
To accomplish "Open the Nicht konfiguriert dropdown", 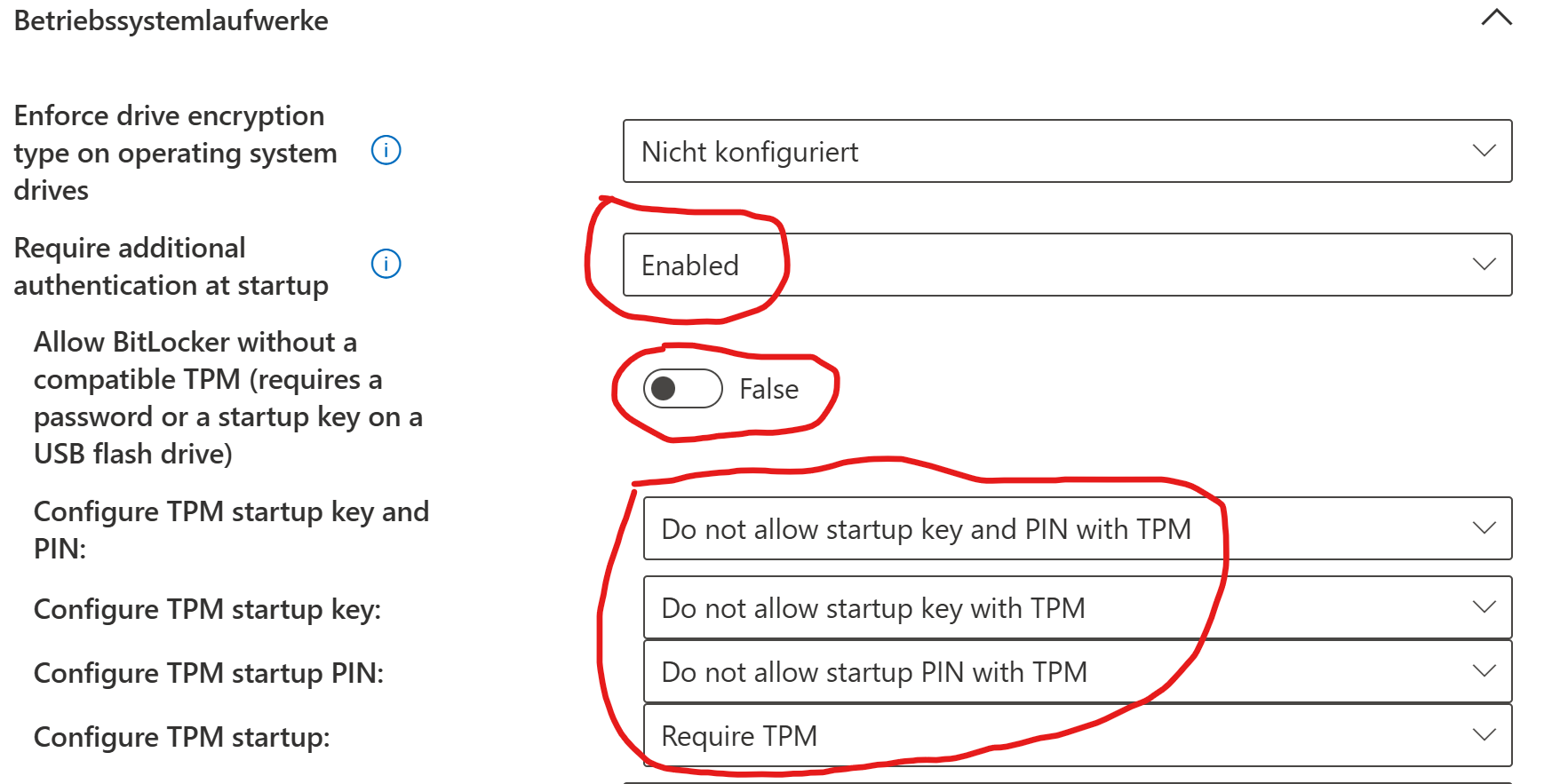I will pyautogui.click(x=1066, y=152).
